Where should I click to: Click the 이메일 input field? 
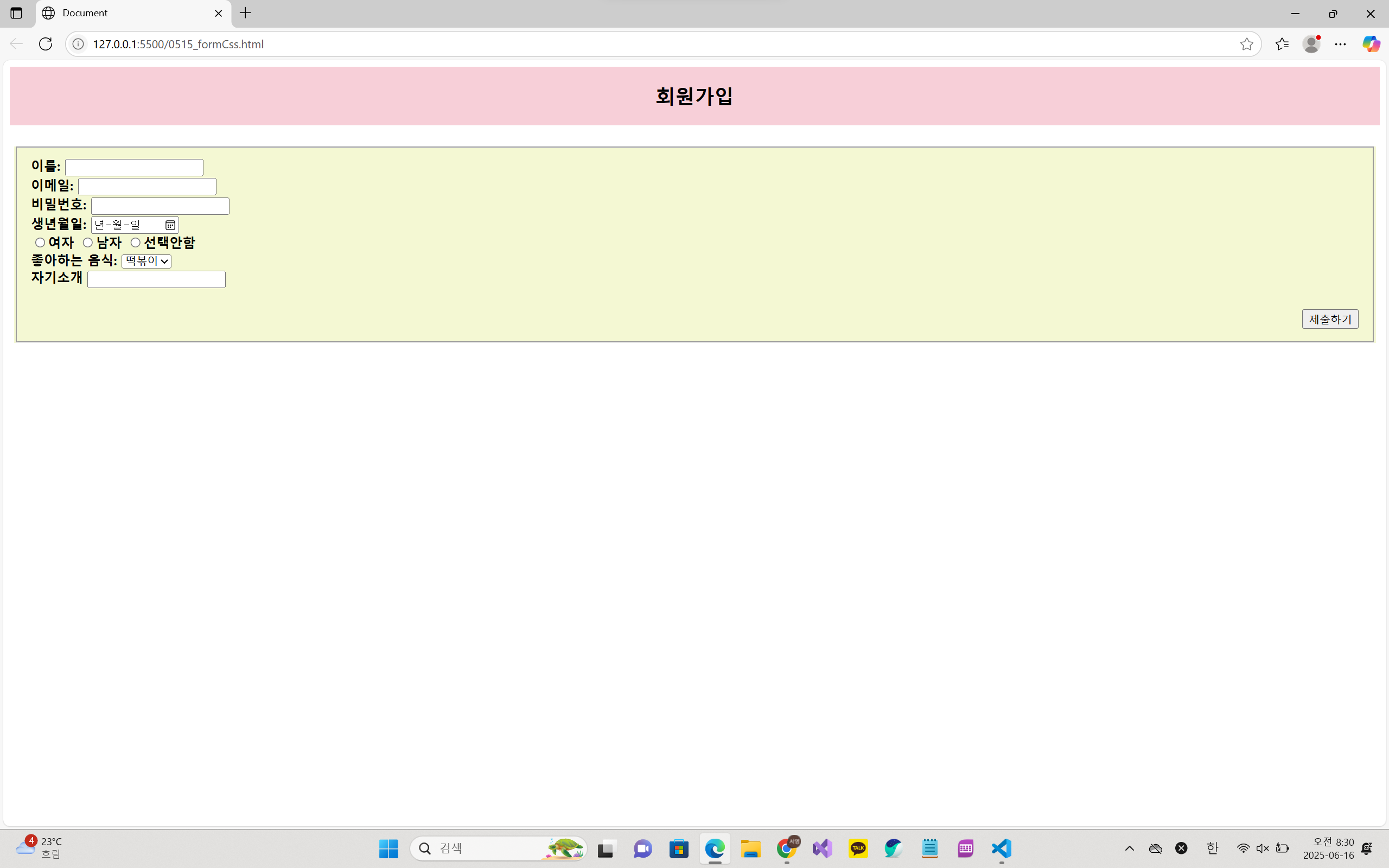(147, 187)
